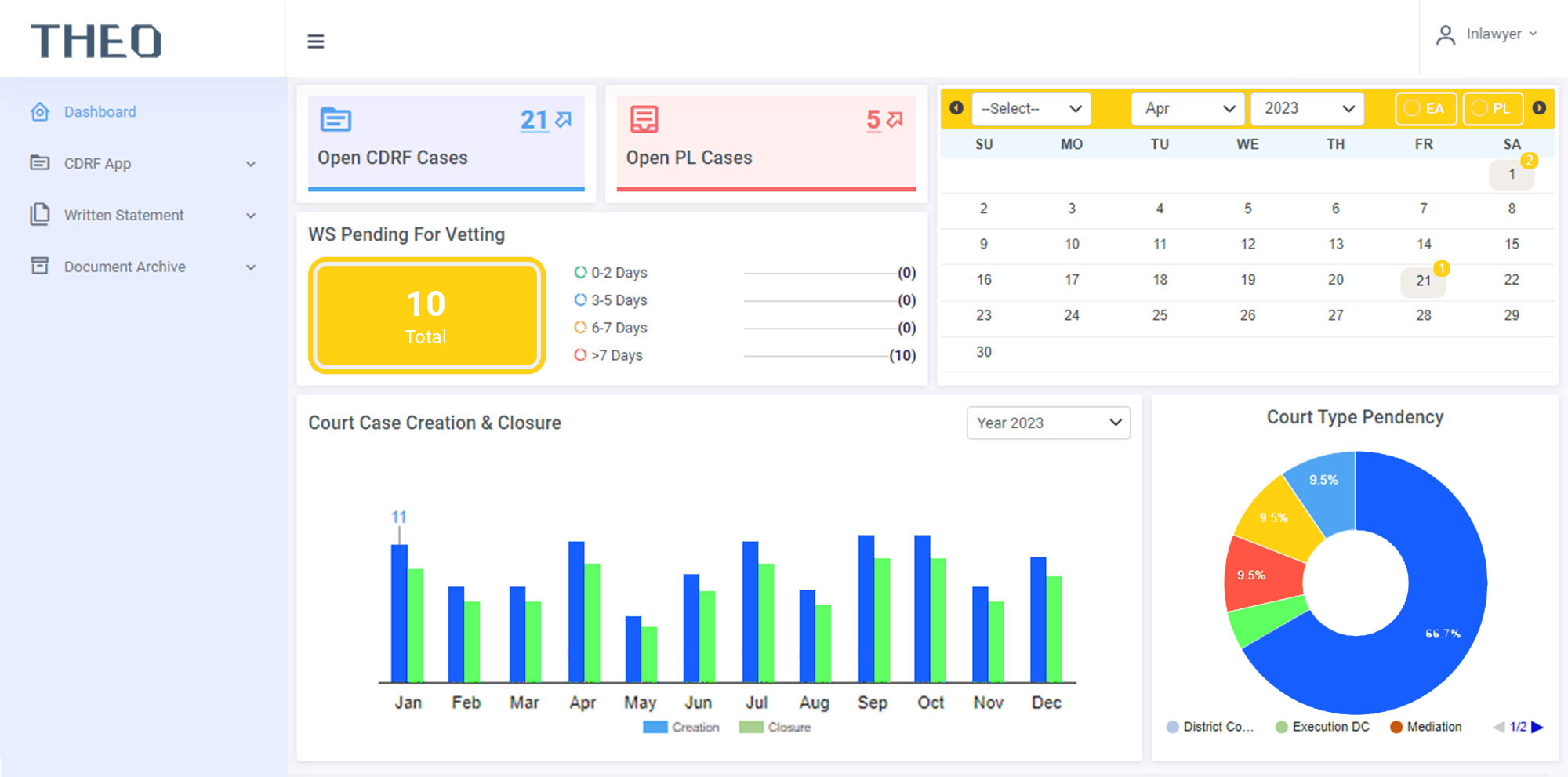Image resolution: width=1568 pixels, height=777 pixels.
Task: Click the Open PL Cases arrow icon
Action: [895, 119]
